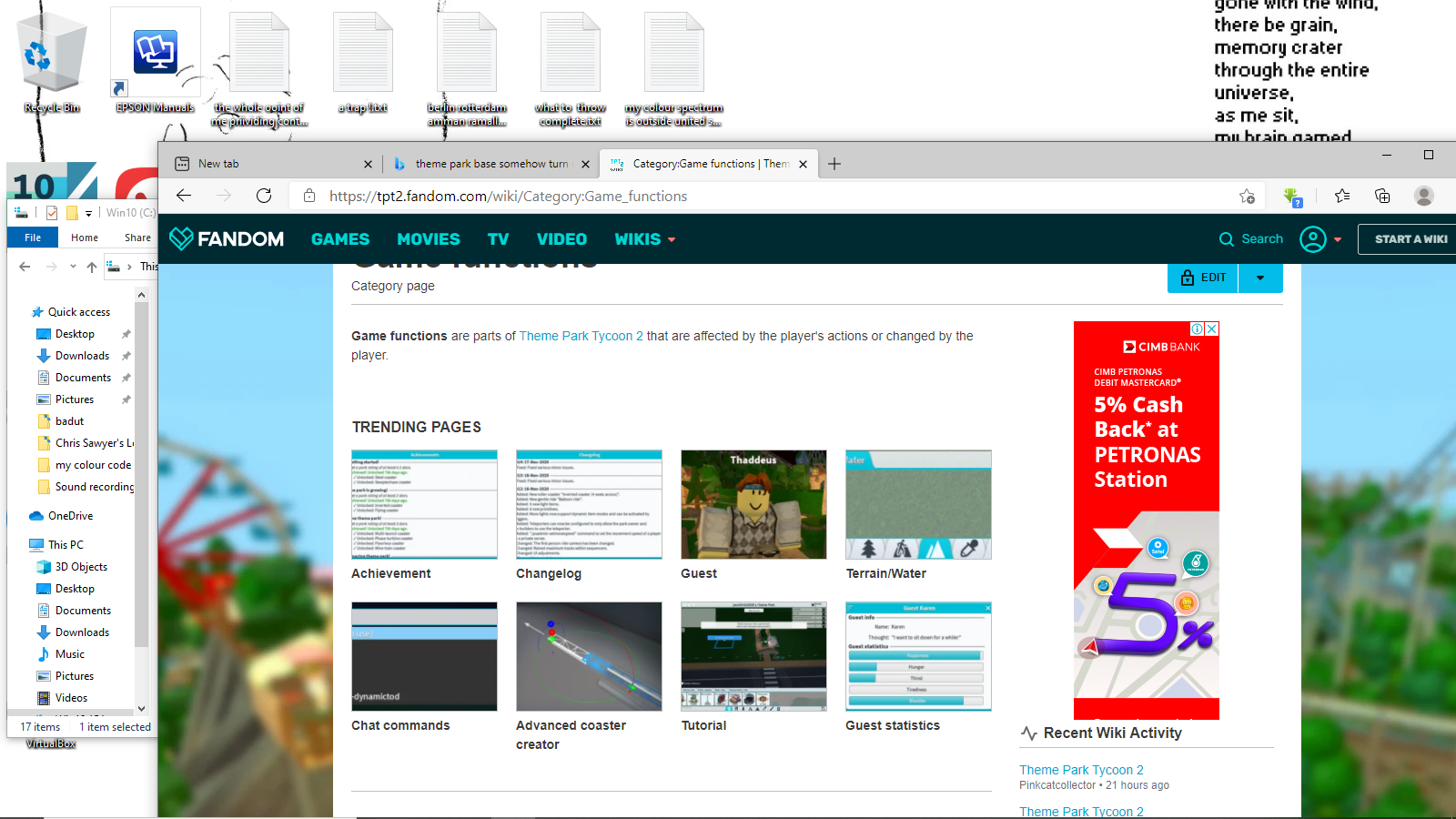Open first Theme Park Tycoon 2 activity link
This screenshot has height=819, width=1456.
pyautogui.click(x=1081, y=770)
